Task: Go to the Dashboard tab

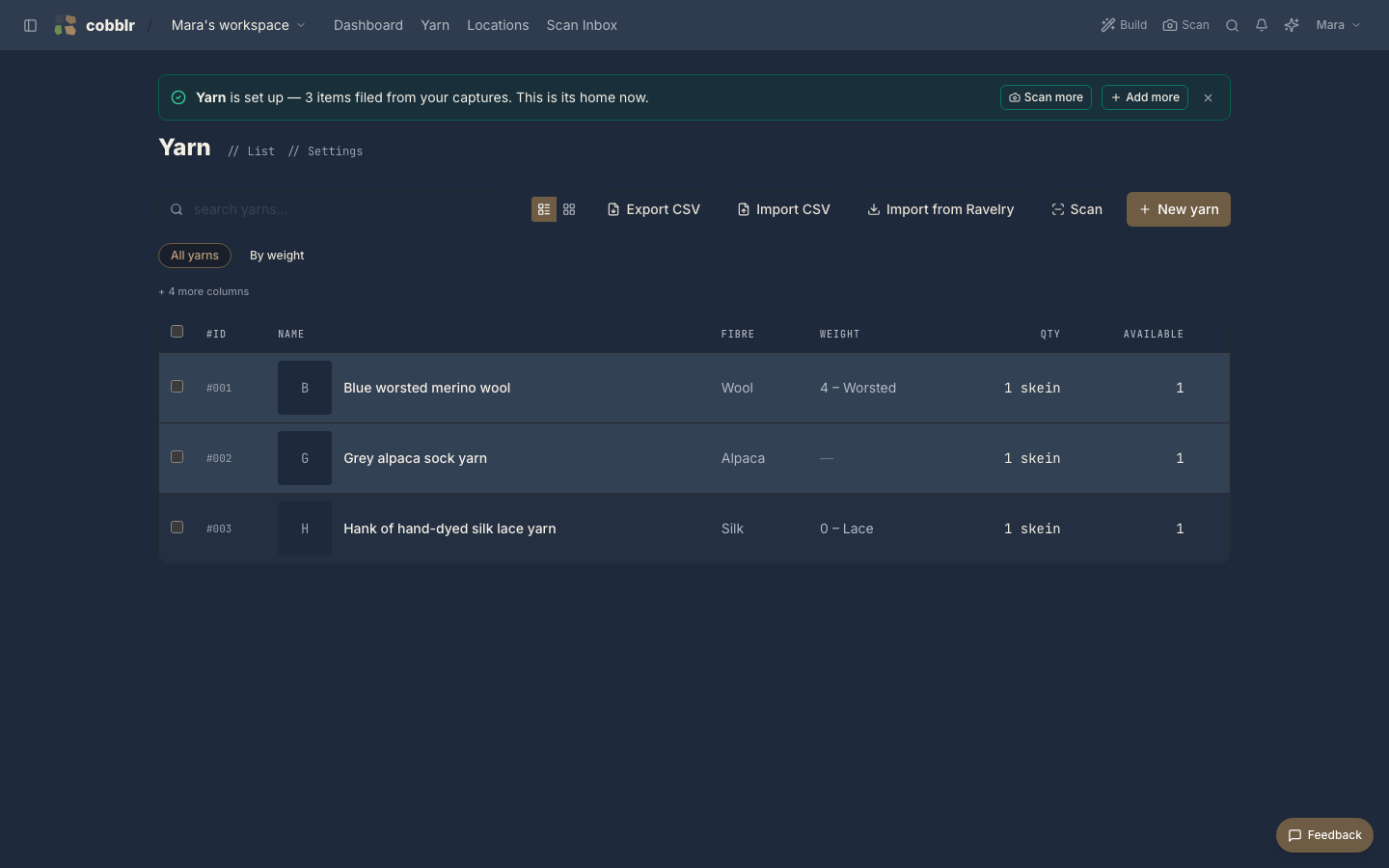Action: [368, 25]
